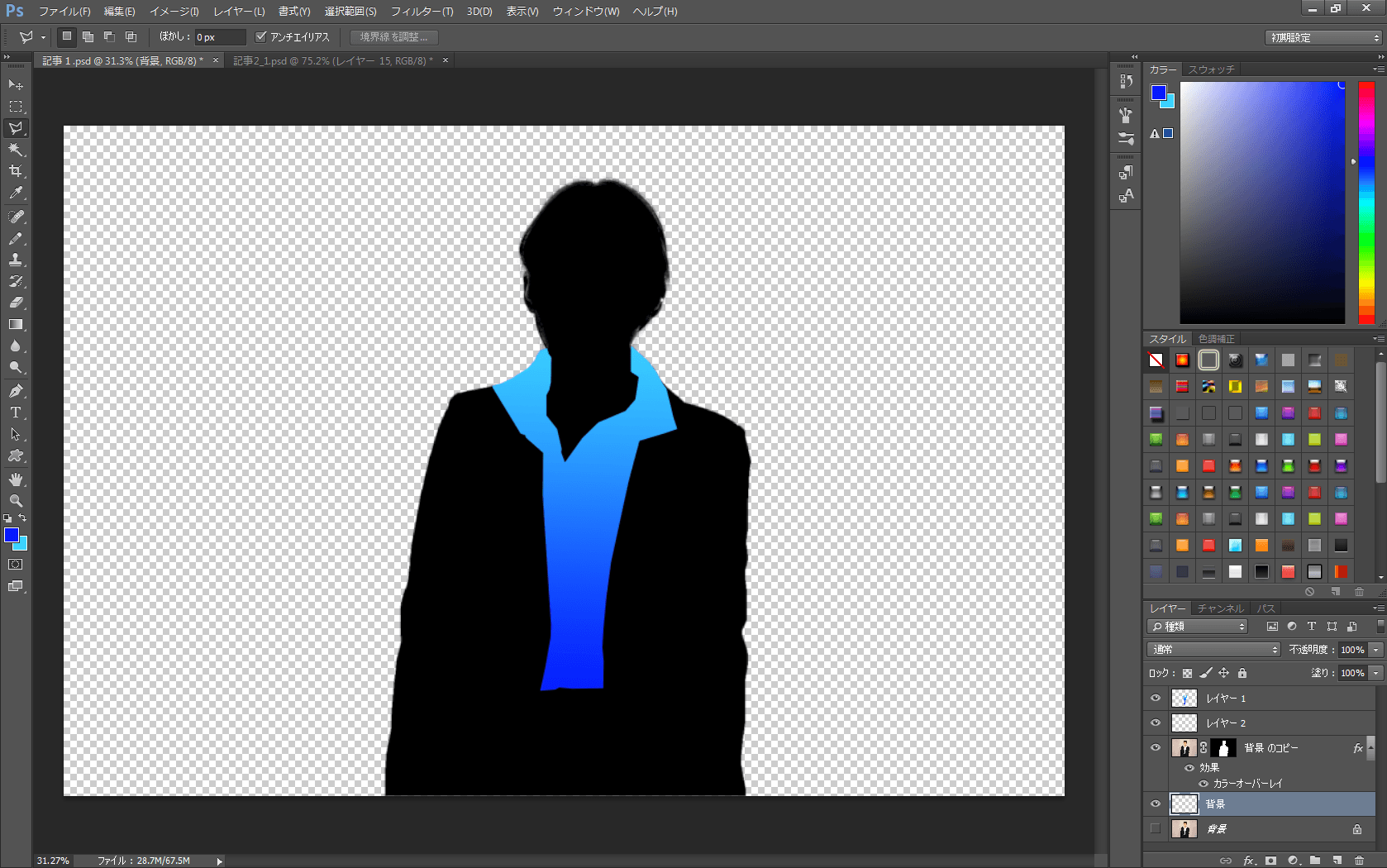Toggle visibility of カラーオーバーレイ effect

point(1203,784)
